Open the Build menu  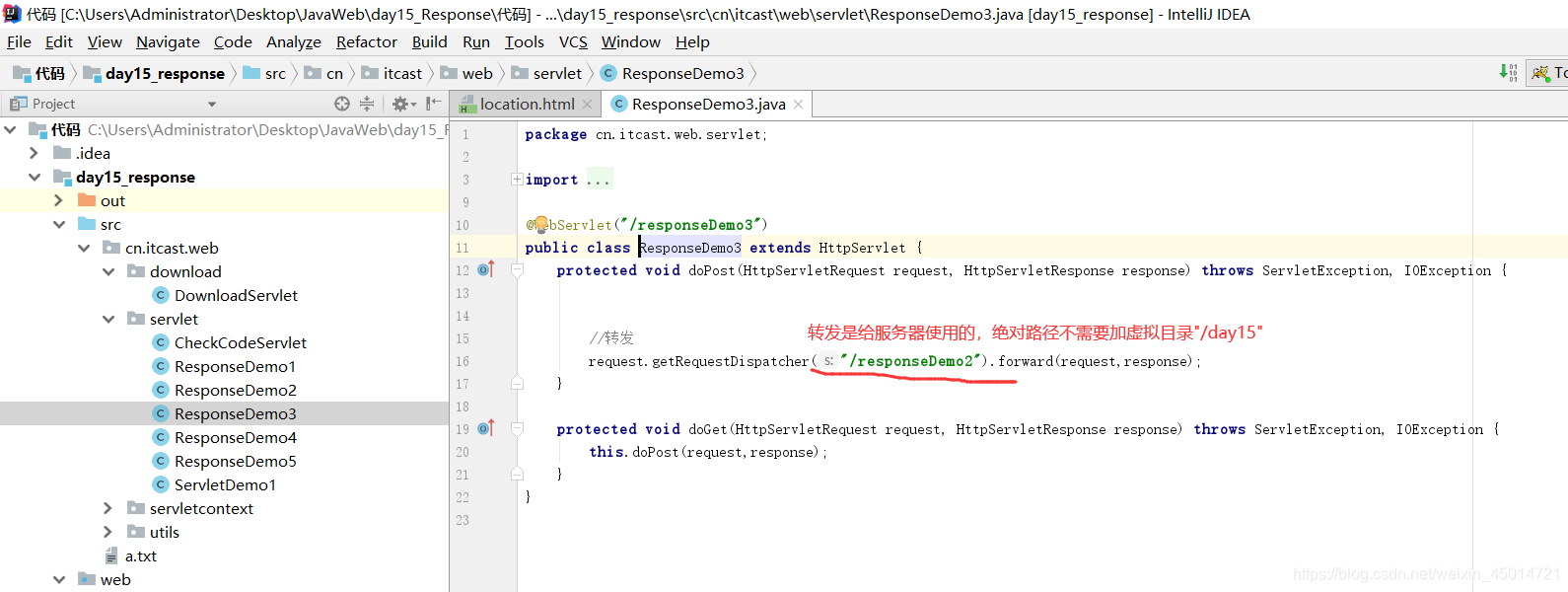(x=429, y=41)
